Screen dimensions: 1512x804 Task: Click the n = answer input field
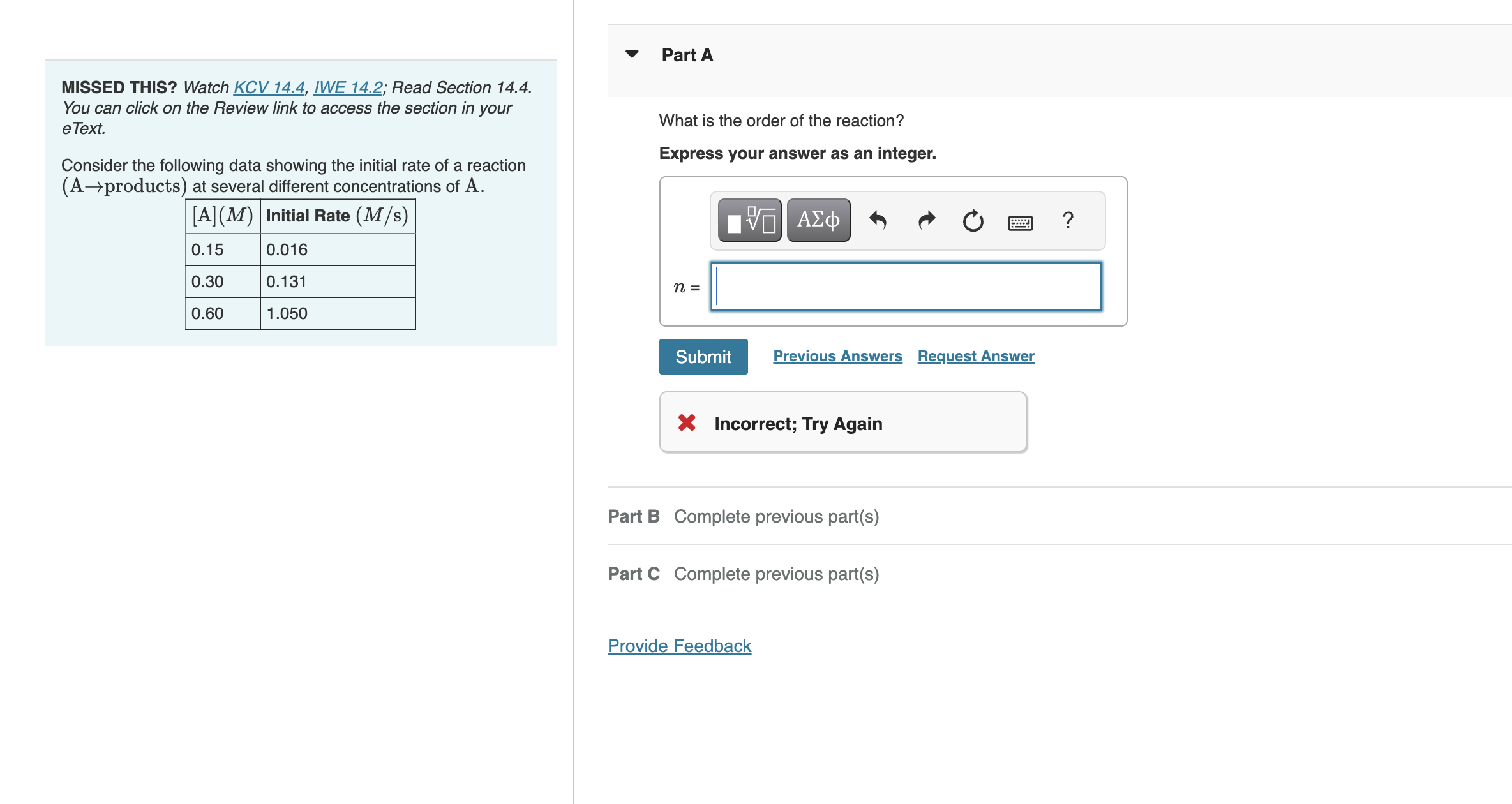(x=906, y=287)
